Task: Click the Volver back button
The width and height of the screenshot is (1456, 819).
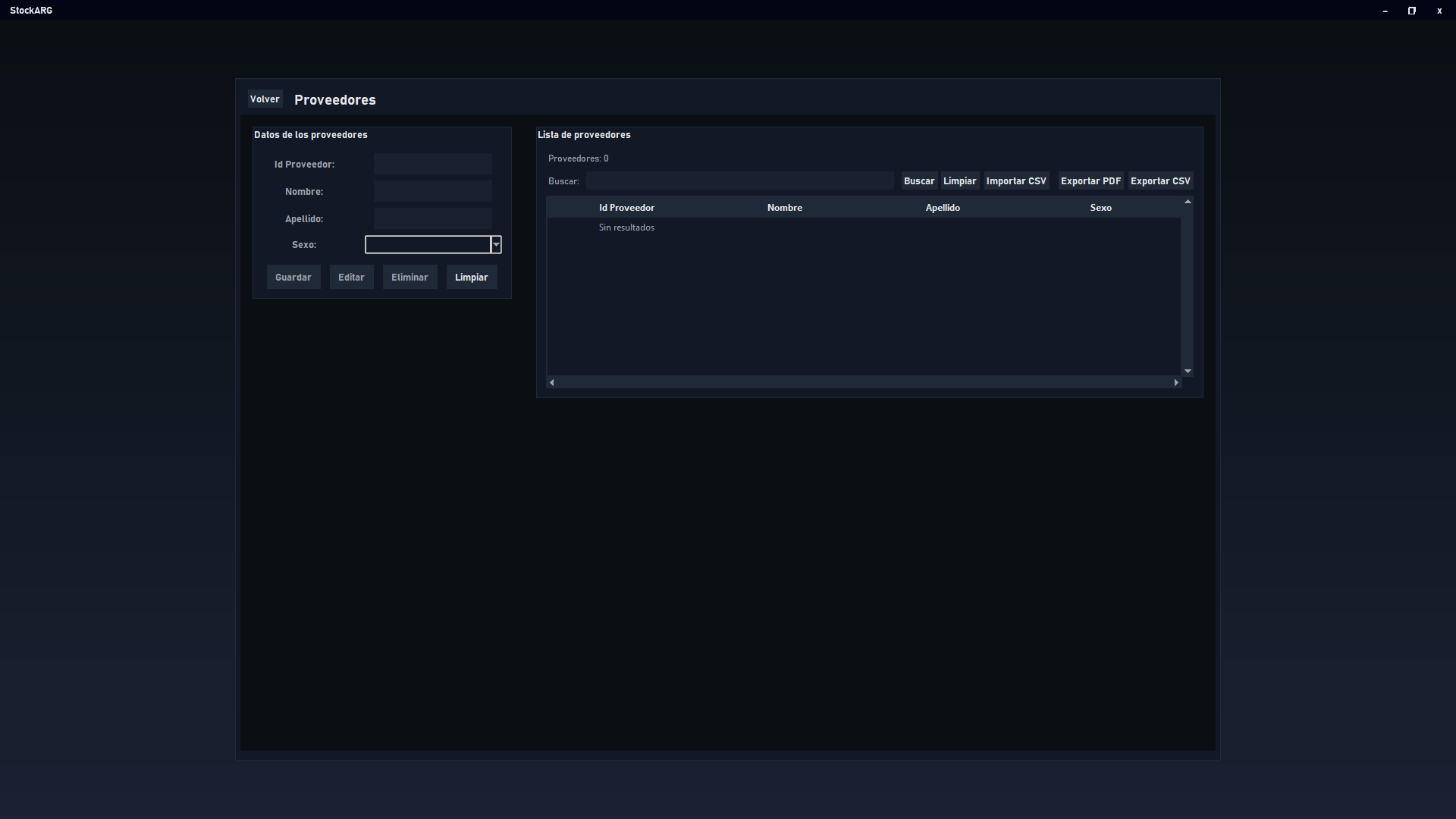Action: click(265, 99)
